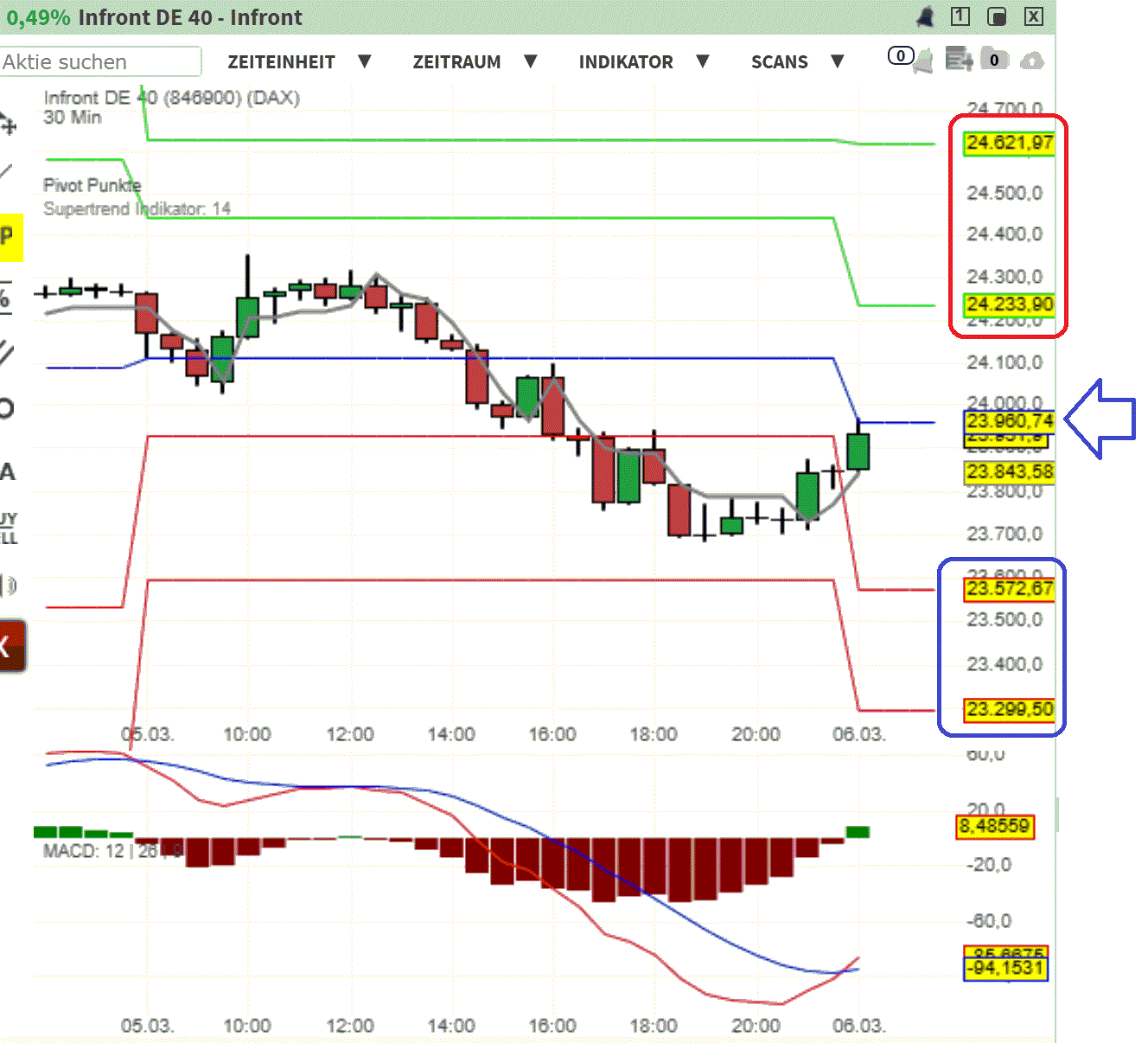Image resolution: width=1148 pixels, height=1043 pixels.
Task: Click inside the Aktie suchen search field
Action: [99, 61]
